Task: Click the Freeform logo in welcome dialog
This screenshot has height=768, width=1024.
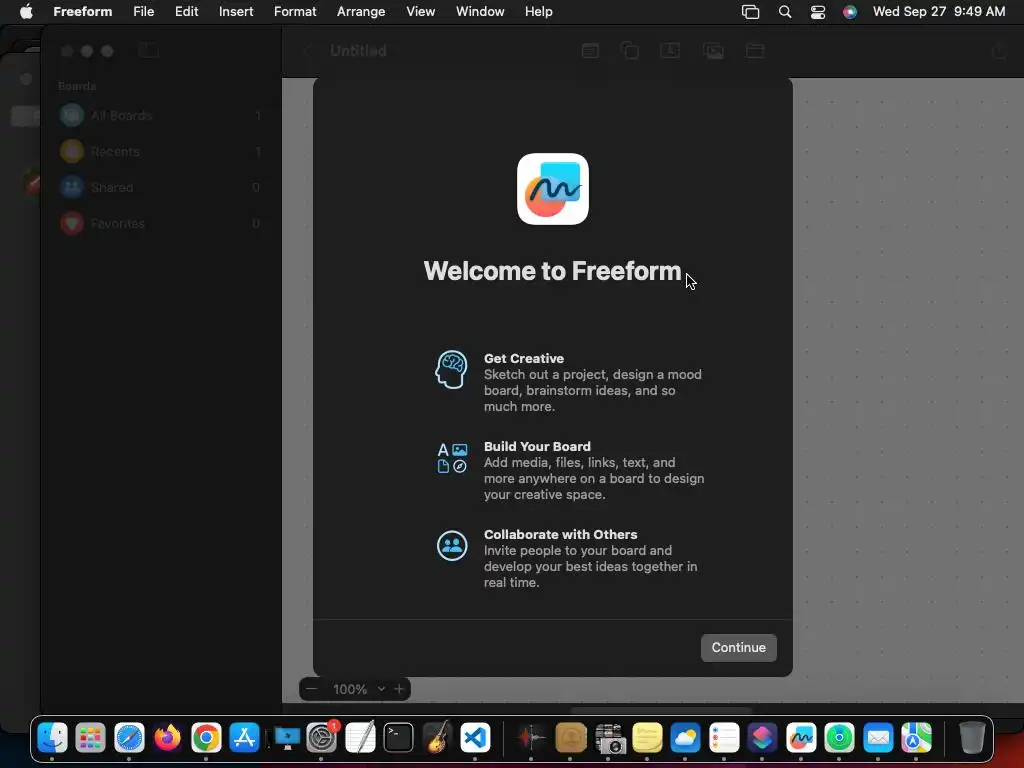Action: pos(552,189)
